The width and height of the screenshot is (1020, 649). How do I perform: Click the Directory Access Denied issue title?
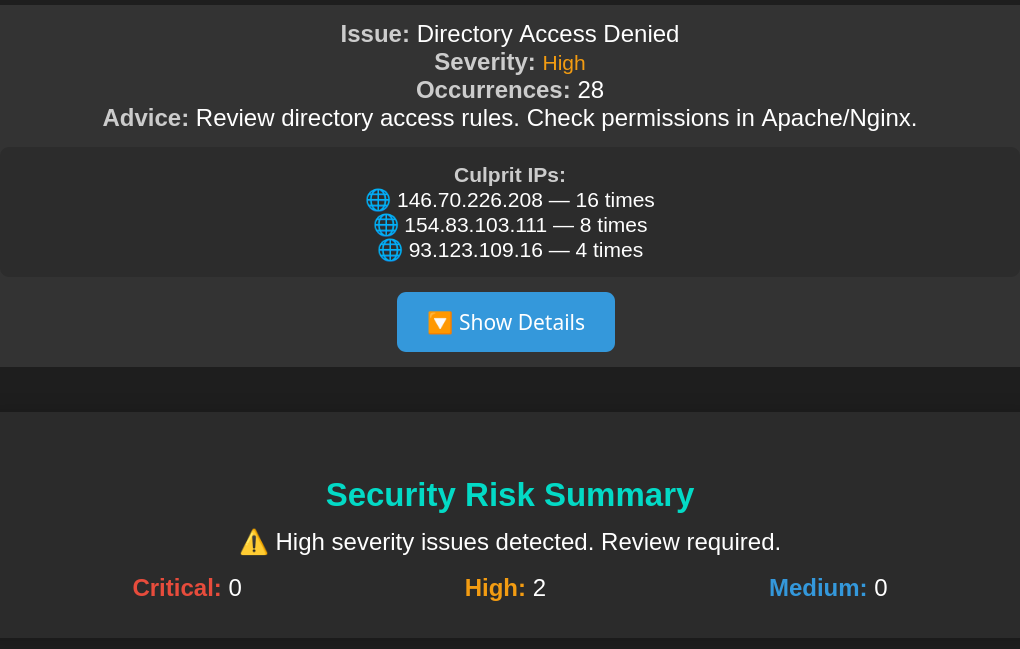[x=547, y=34]
